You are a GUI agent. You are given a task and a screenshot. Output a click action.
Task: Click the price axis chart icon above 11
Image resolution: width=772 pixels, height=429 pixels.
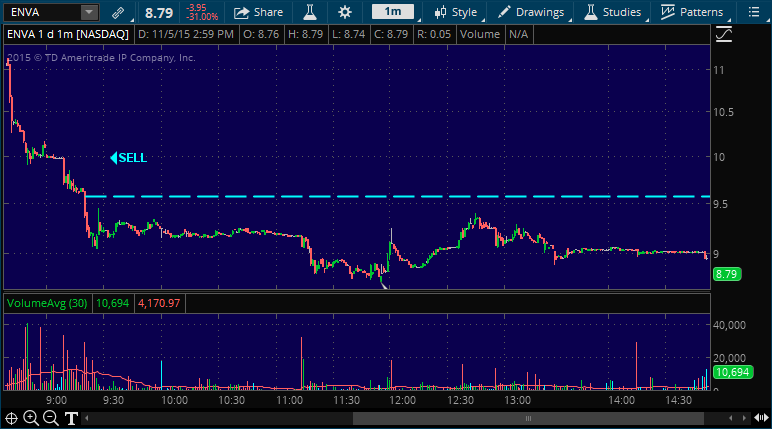coord(724,34)
